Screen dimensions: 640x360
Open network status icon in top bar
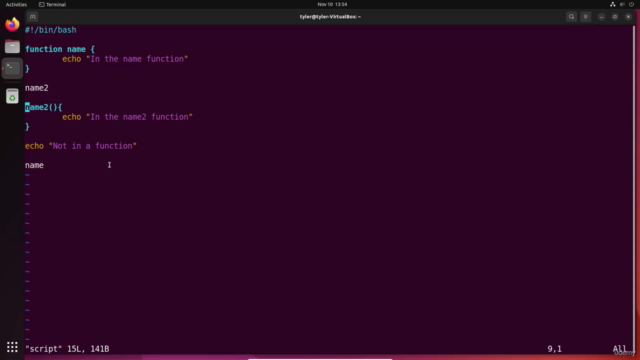613,4
